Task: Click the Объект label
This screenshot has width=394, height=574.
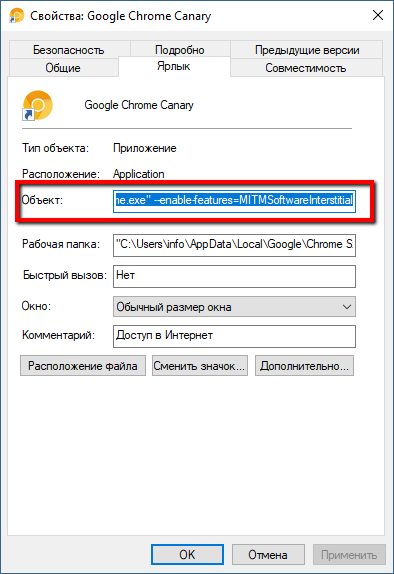Action: (x=42, y=200)
